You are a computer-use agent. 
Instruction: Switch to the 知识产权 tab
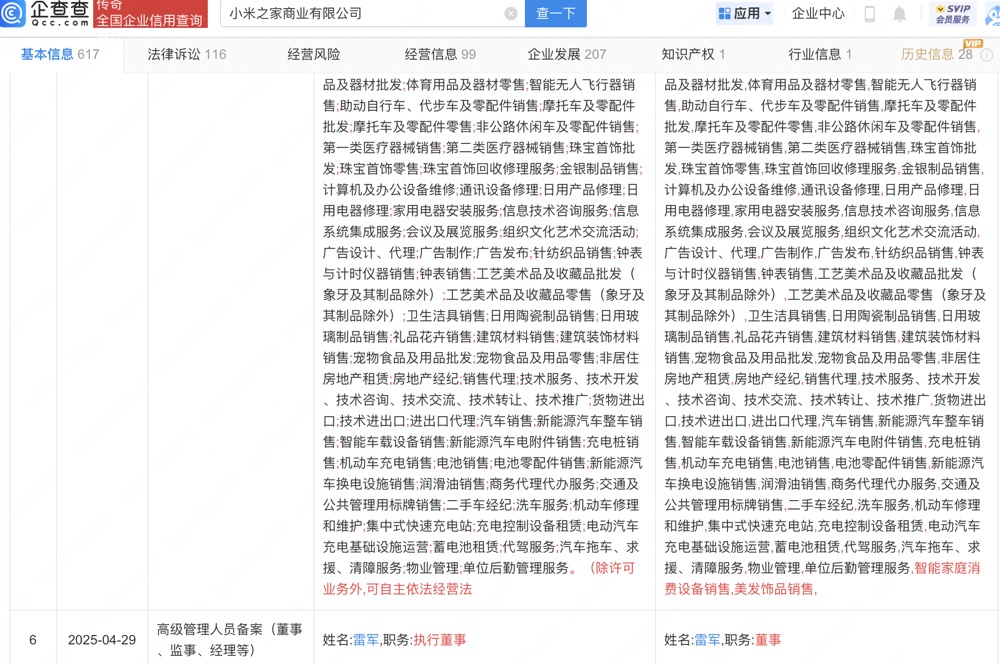693,54
